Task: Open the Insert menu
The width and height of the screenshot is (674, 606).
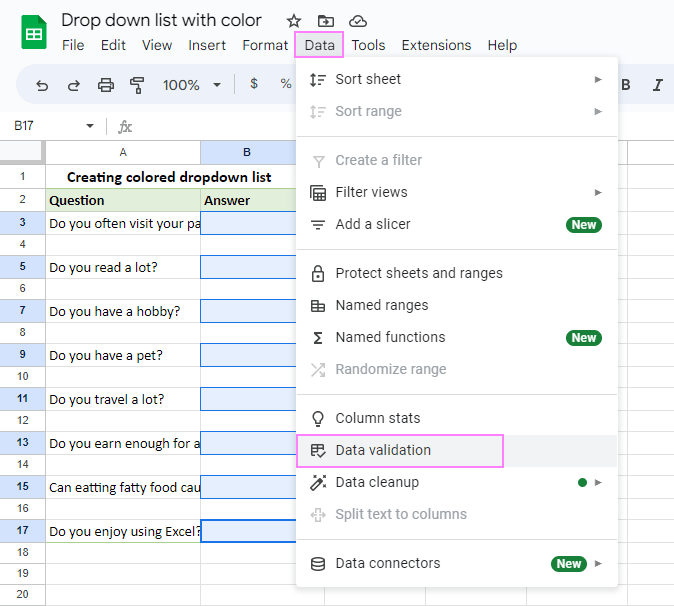Action: pyautogui.click(x=207, y=45)
